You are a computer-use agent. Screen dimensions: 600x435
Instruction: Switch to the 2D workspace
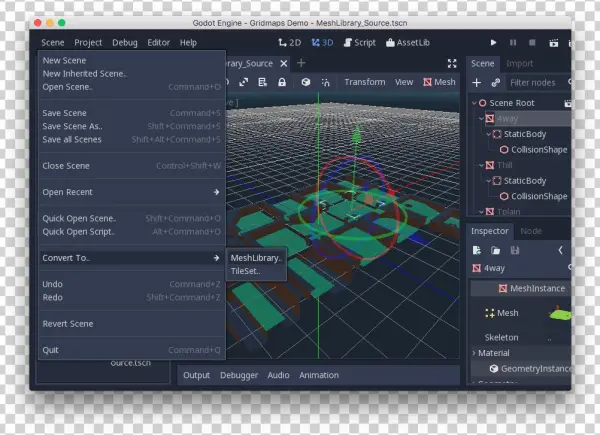pos(290,42)
